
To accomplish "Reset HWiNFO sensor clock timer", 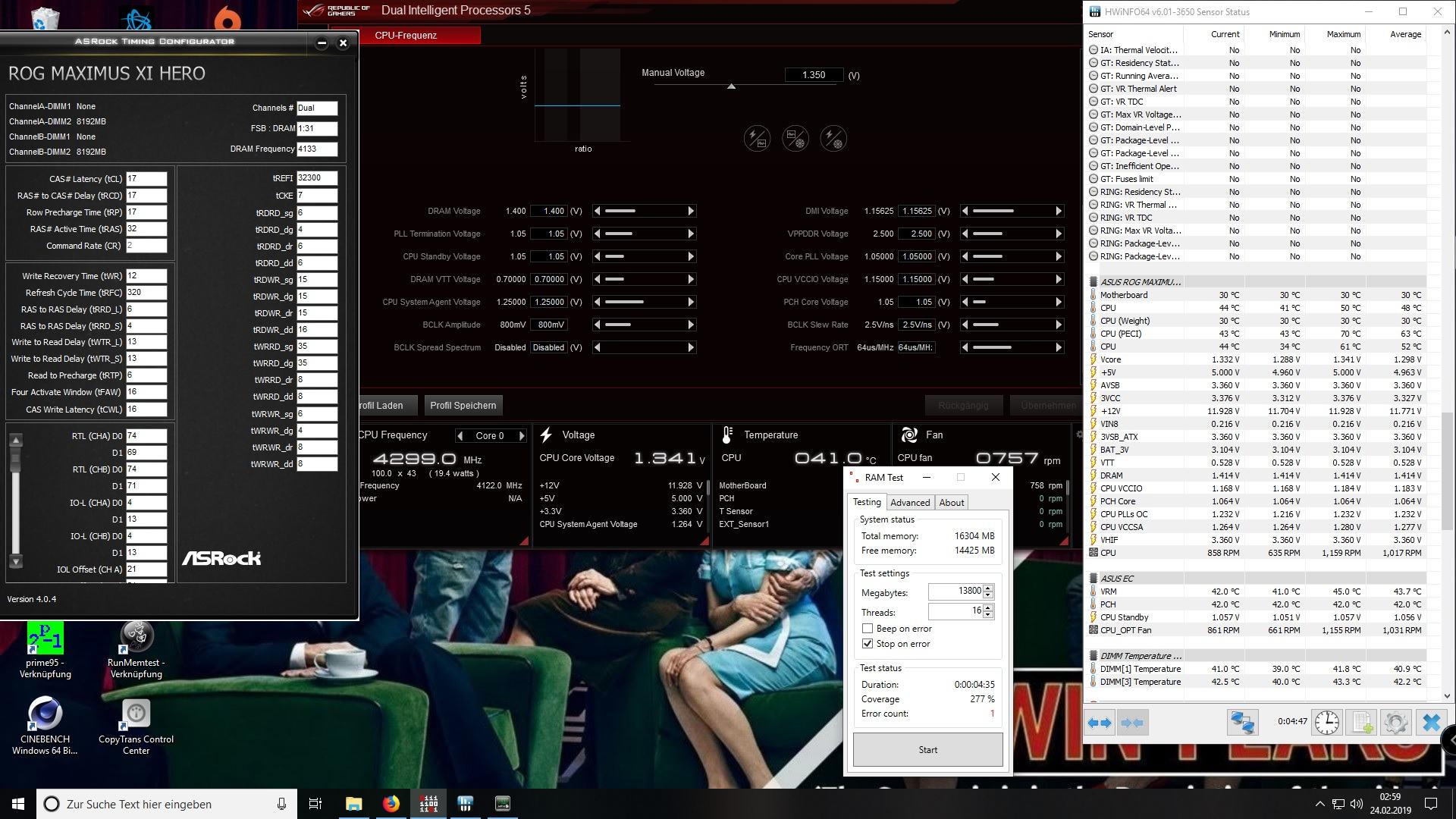I will 1326,722.
